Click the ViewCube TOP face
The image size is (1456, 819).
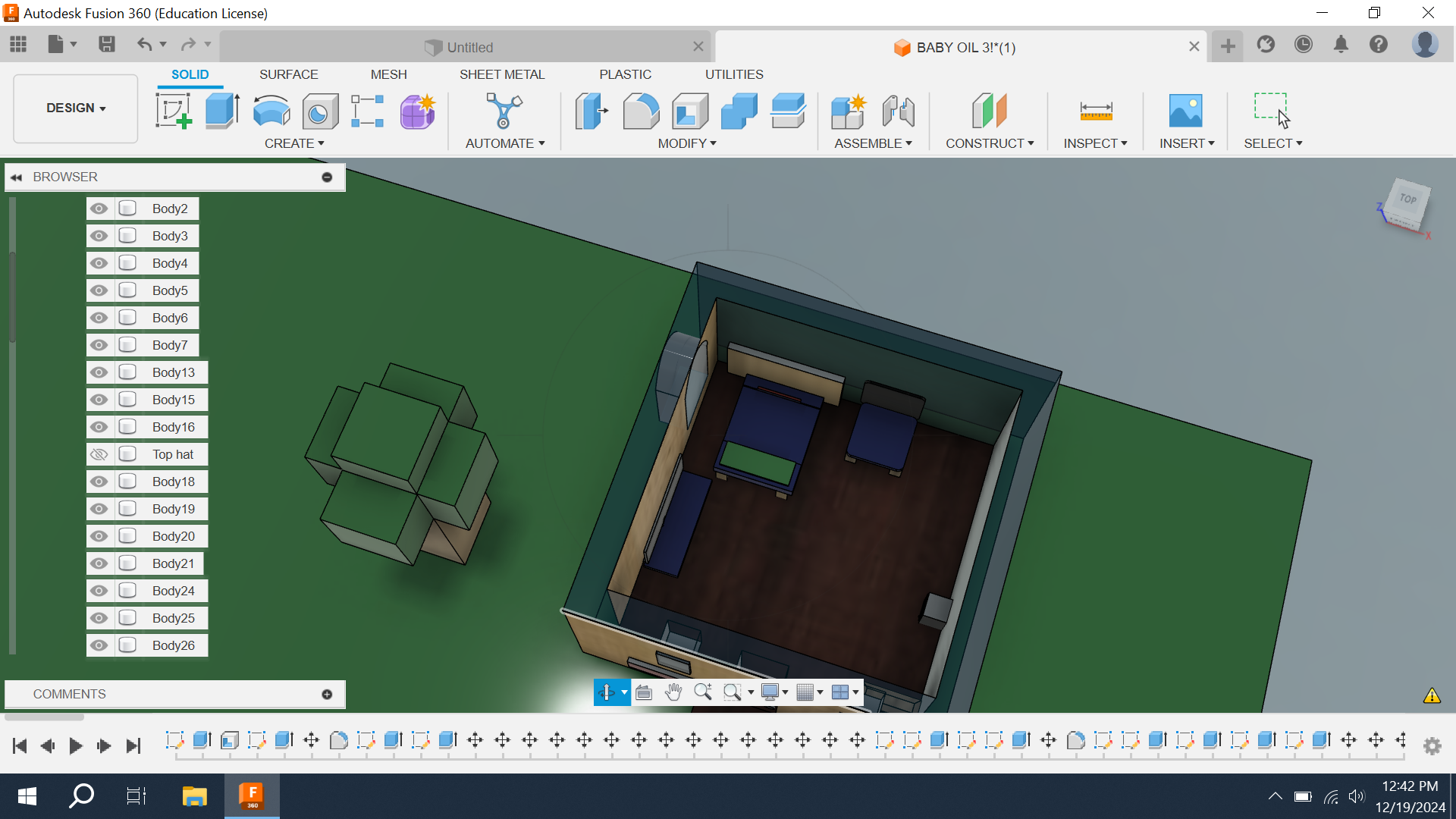1408,200
